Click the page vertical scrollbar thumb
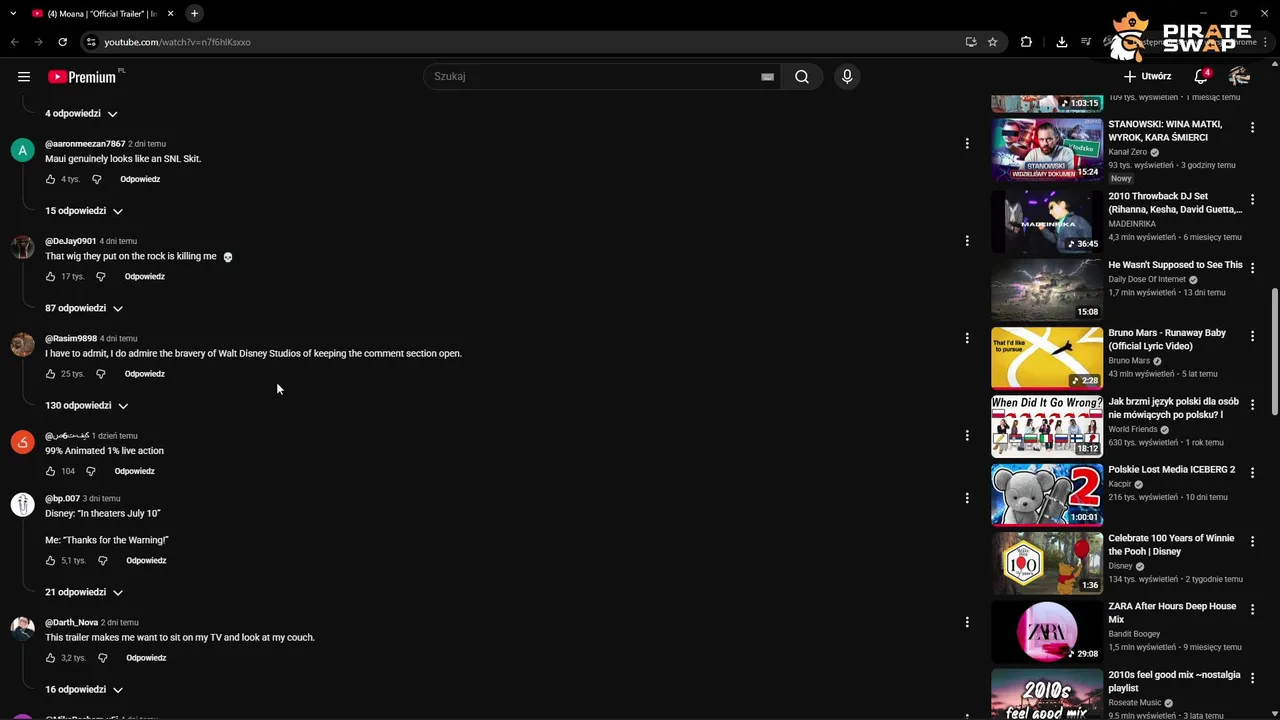Screen dimensions: 1280x720 [x=1274, y=352]
